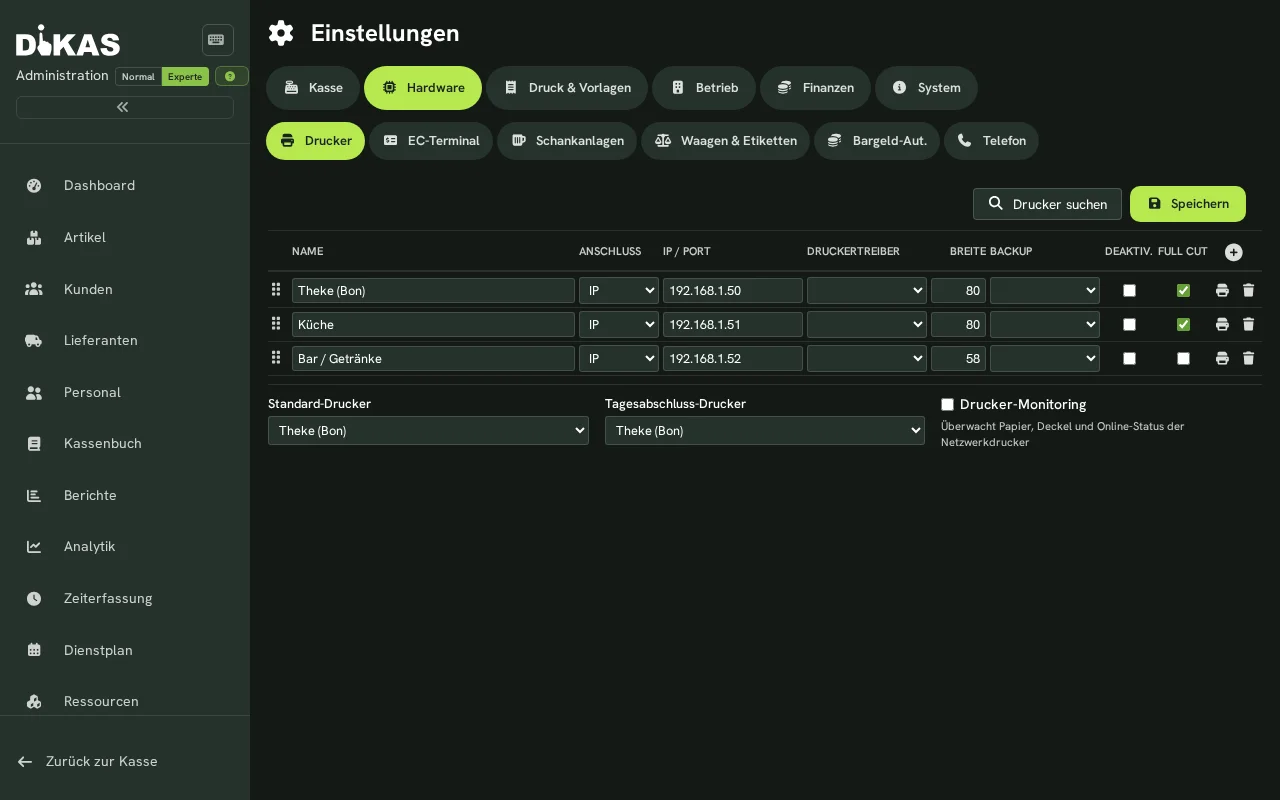Screen dimensions: 1280x800
Task: Test print the Bar / Getränke printer
Action: pyautogui.click(x=1222, y=358)
